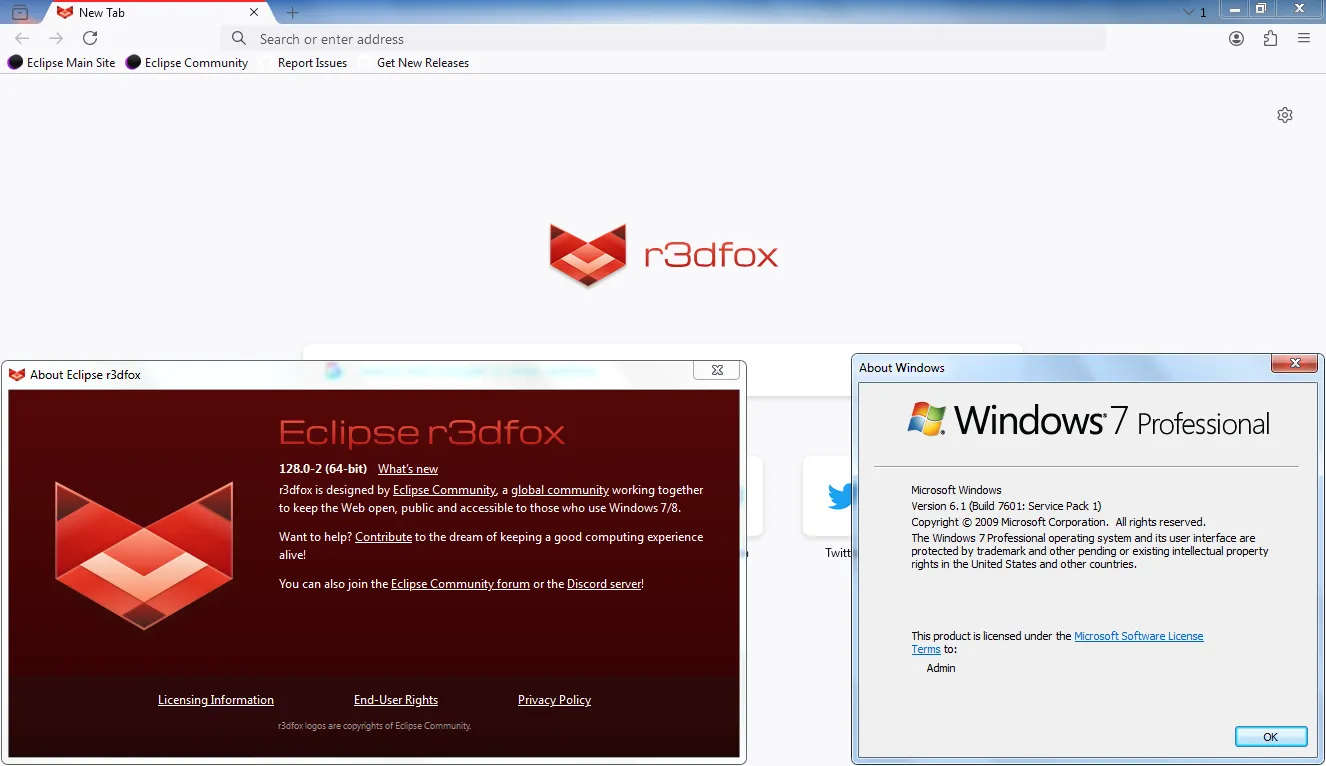Expand the list all tabs dropdown arrow
Image resolution: width=1326 pixels, height=766 pixels.
[x=1189, y=13]
